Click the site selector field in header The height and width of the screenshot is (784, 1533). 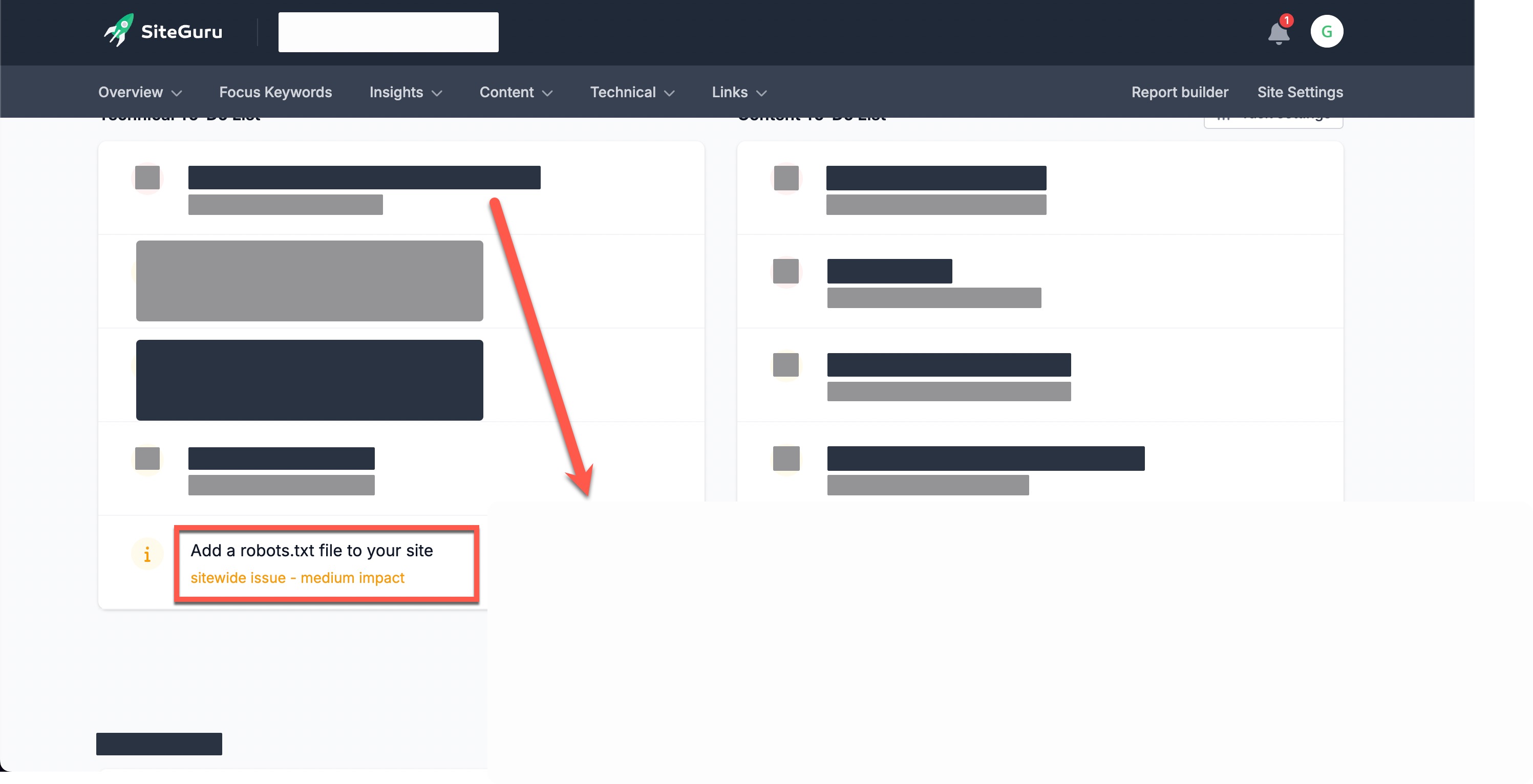pos(388,32)
